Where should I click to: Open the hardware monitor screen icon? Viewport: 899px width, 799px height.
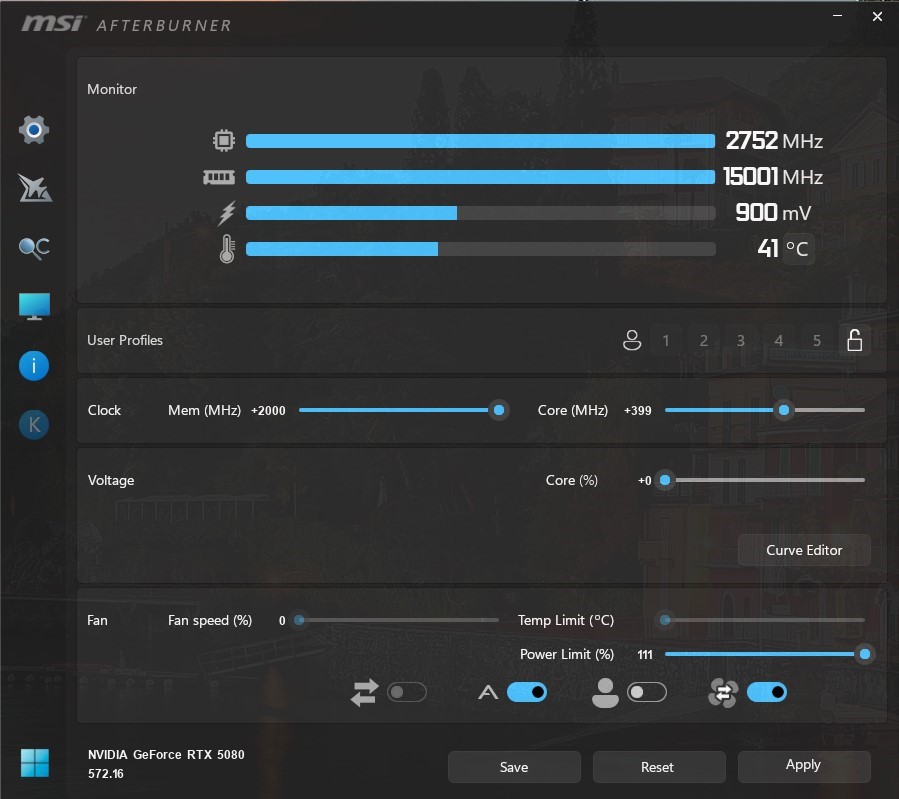click(34, 307)
